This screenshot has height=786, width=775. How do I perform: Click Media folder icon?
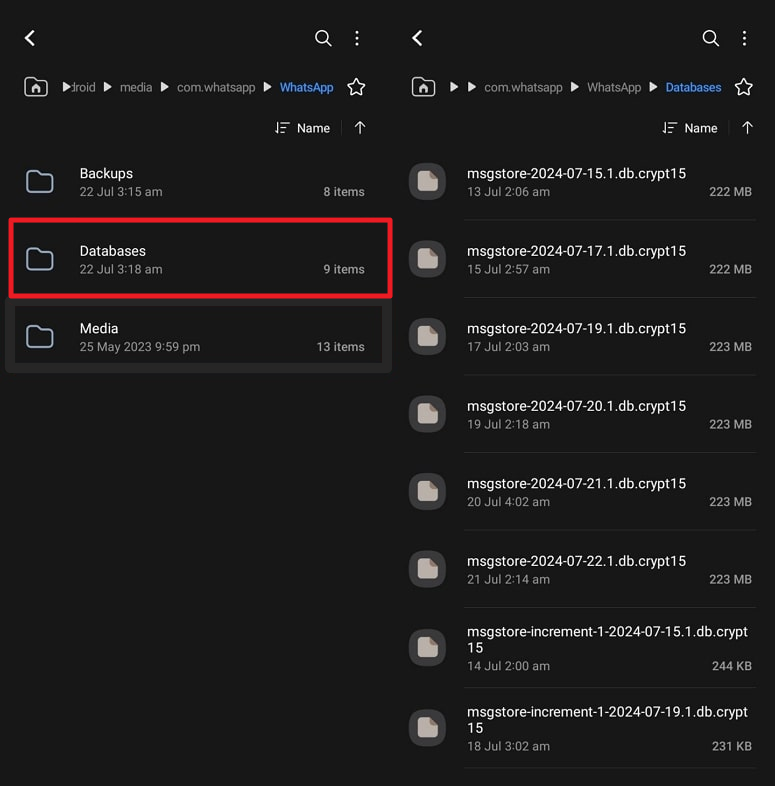(40, 336)
